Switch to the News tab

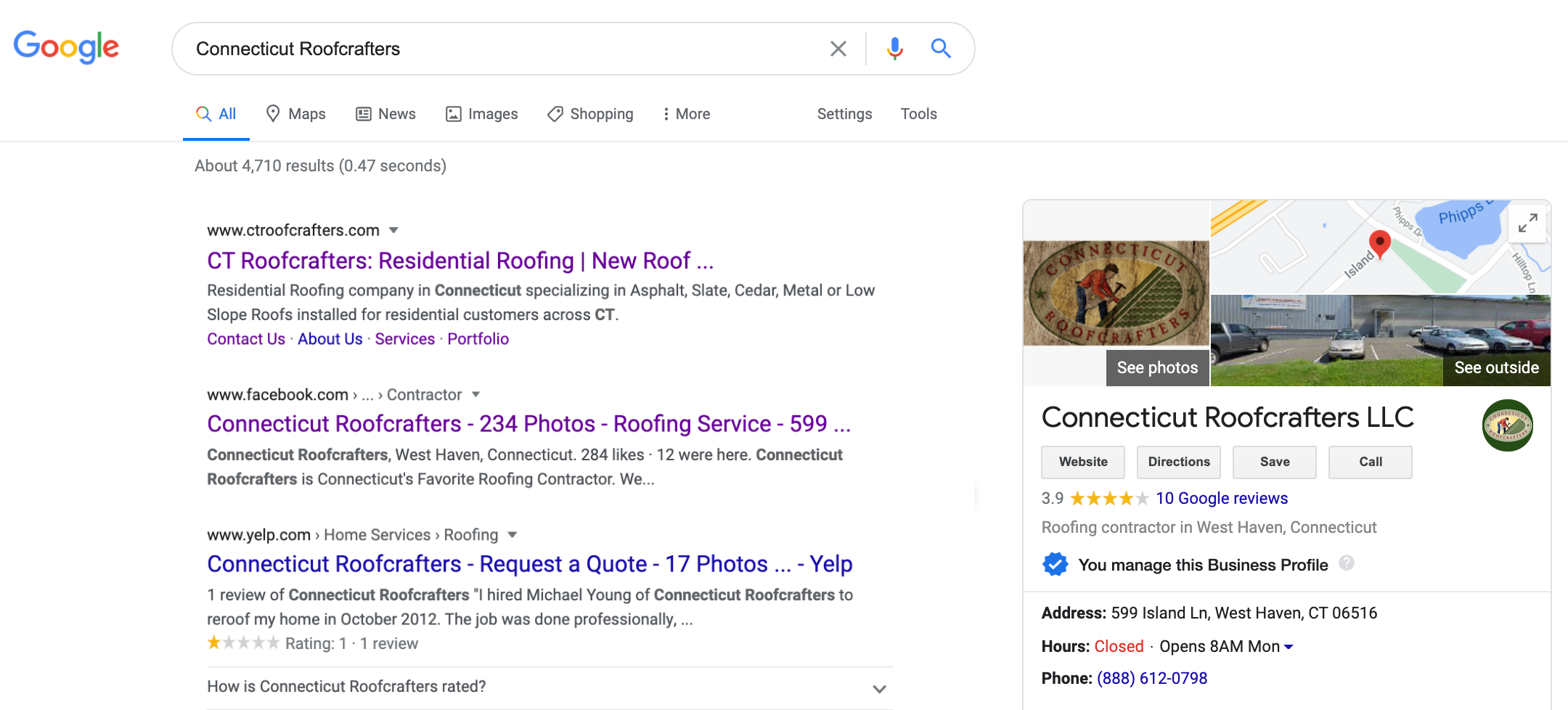[x=385, y=114]
